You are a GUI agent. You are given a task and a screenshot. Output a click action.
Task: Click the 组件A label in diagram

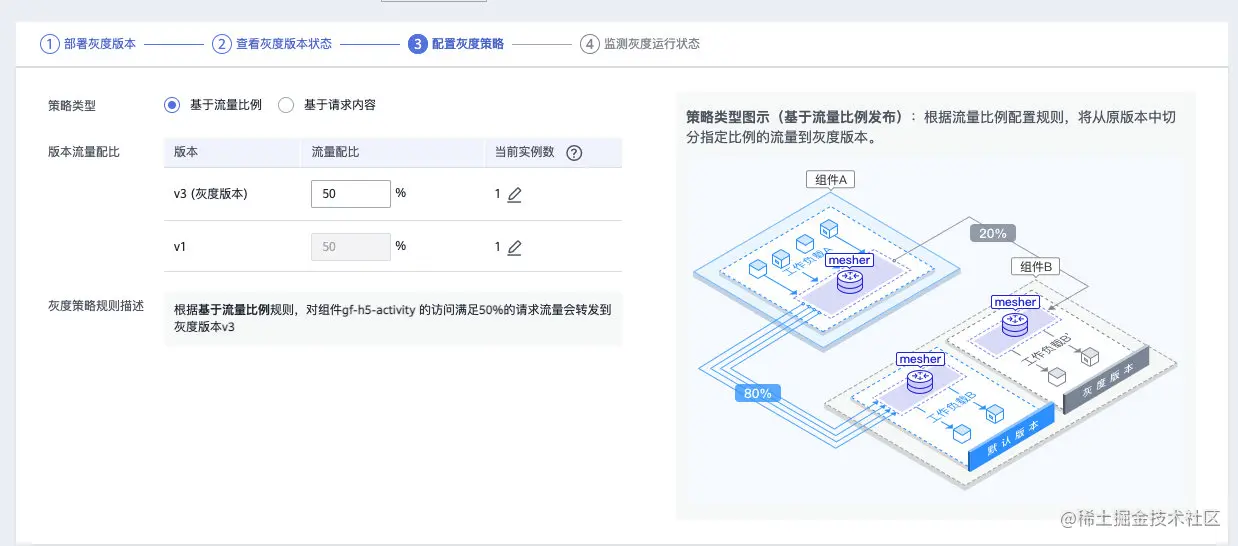(830, 180)
